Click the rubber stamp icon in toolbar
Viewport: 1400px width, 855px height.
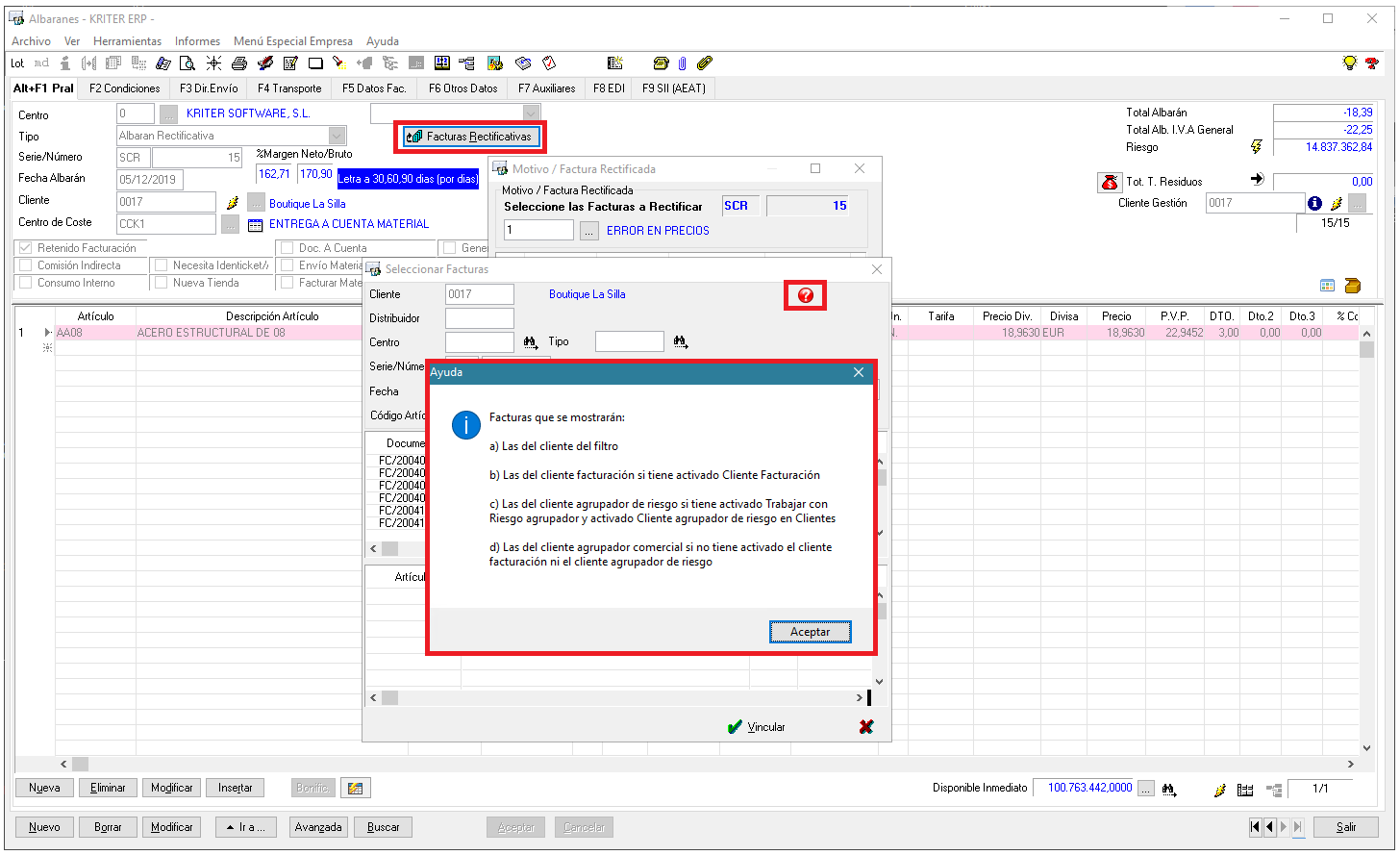click(264, 63)
